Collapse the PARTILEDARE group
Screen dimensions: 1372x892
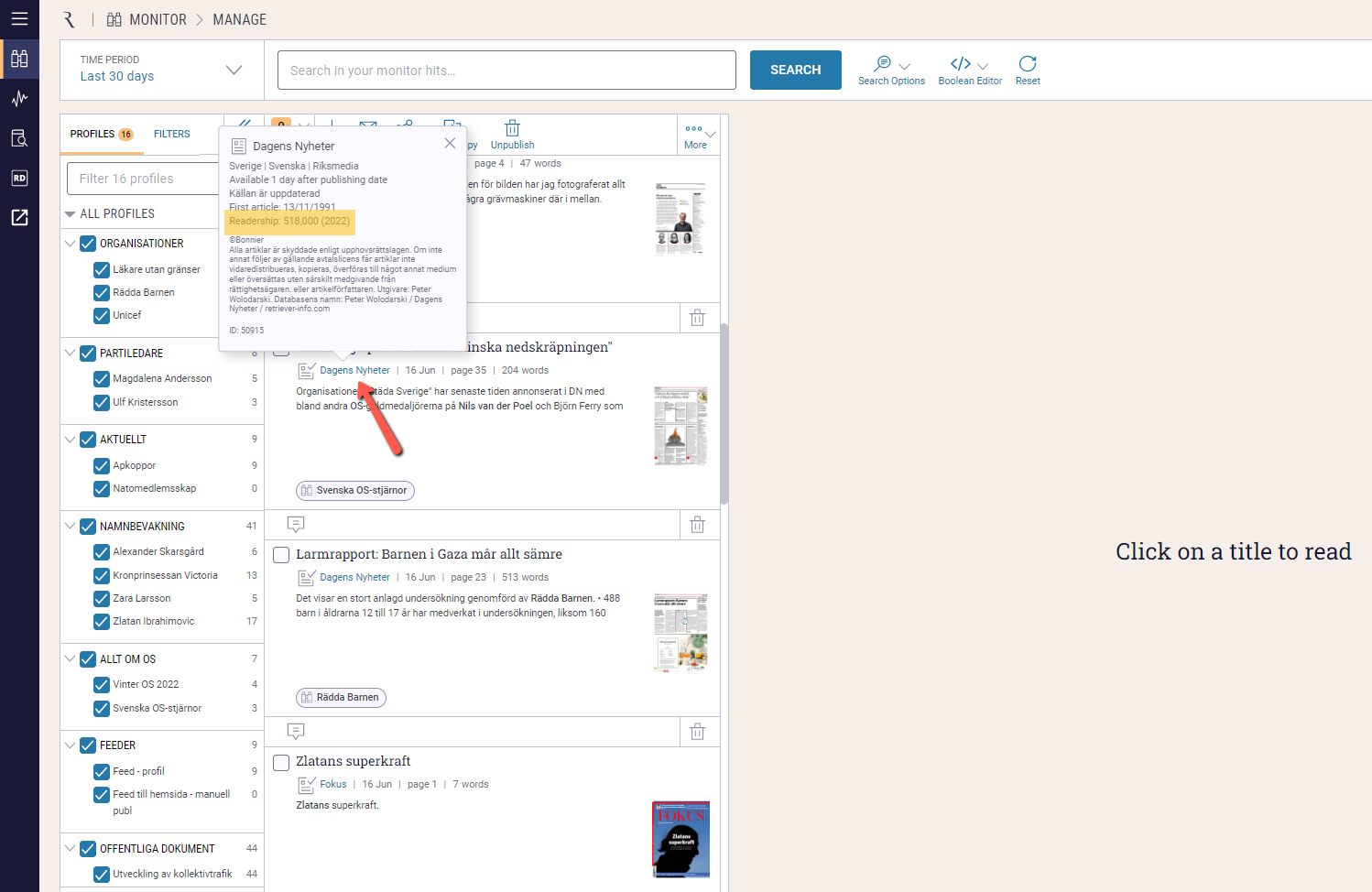pos(70,353)
